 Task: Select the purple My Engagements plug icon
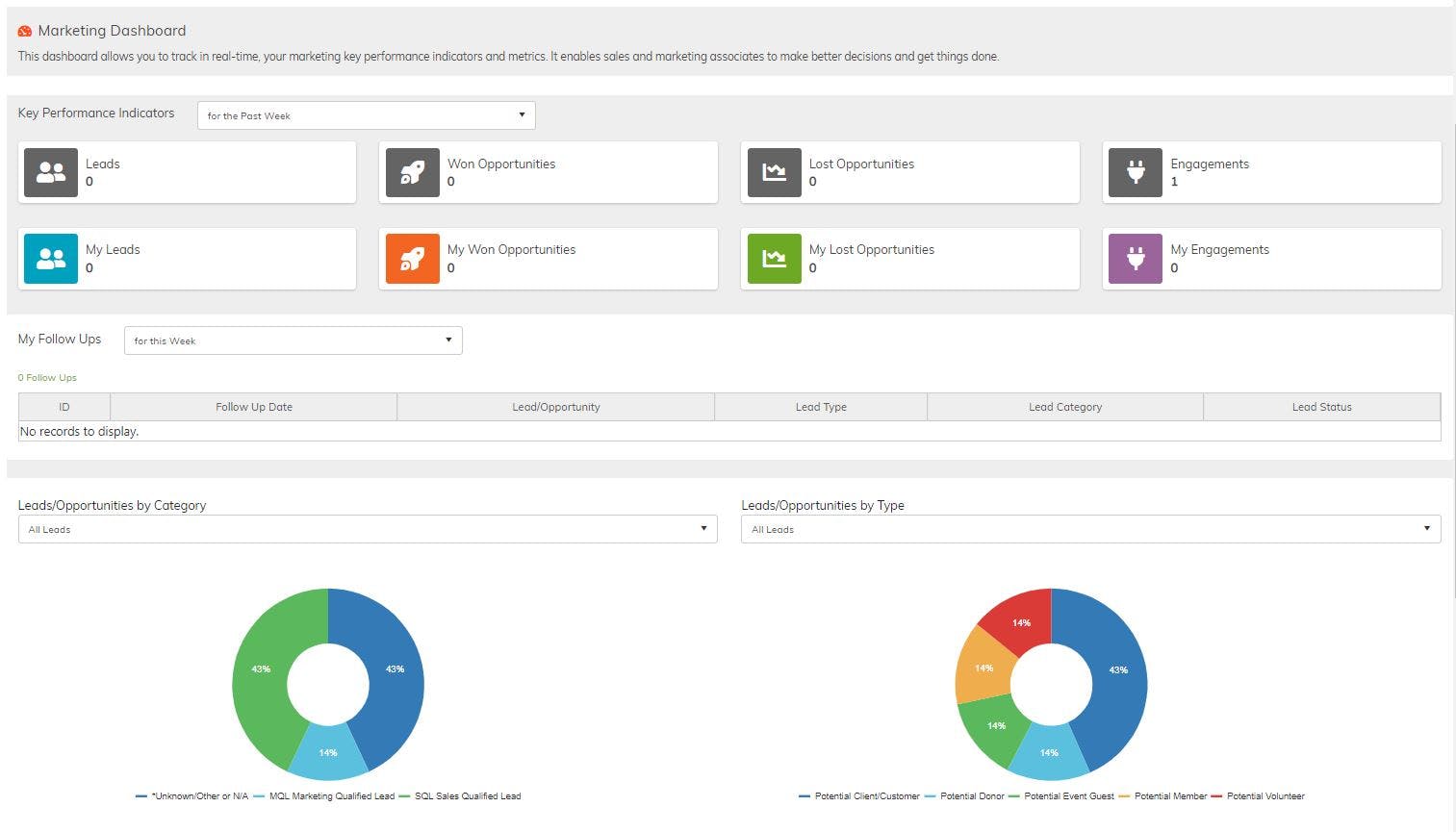pos(1136,259)
